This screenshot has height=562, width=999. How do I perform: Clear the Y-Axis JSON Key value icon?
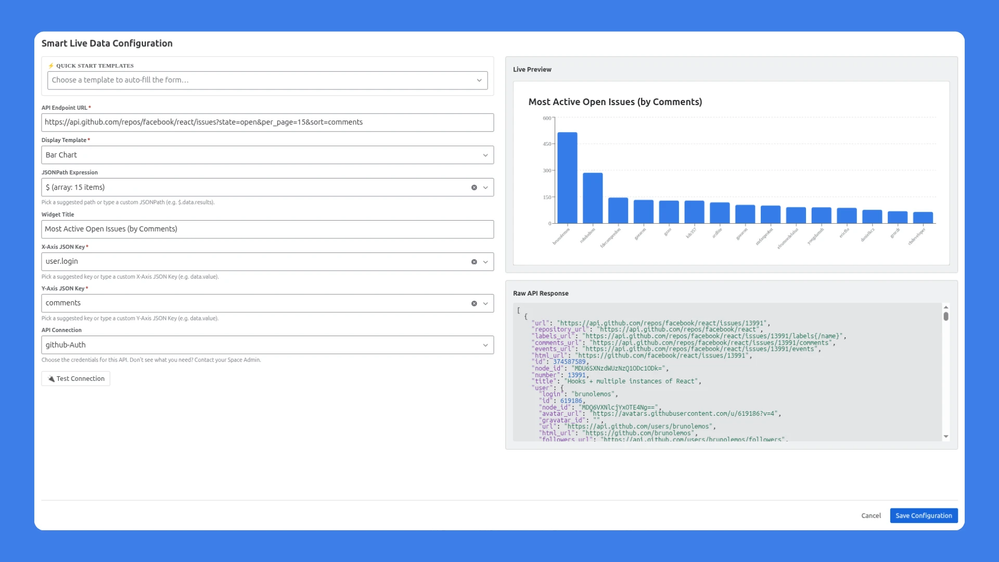coord(474,303)
